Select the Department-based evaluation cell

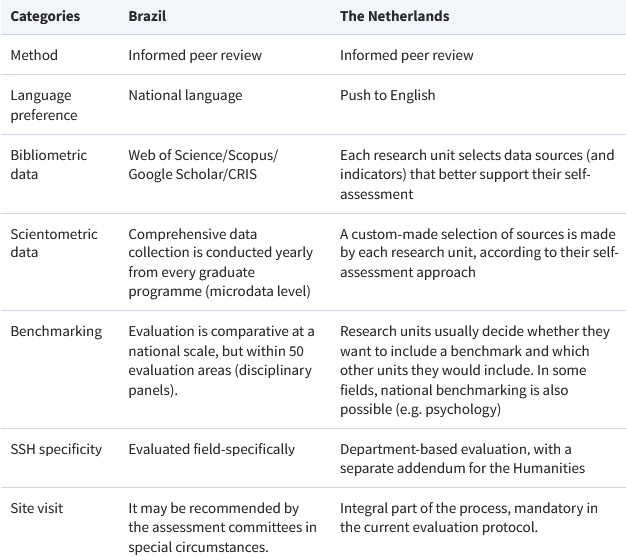(462, 458)
